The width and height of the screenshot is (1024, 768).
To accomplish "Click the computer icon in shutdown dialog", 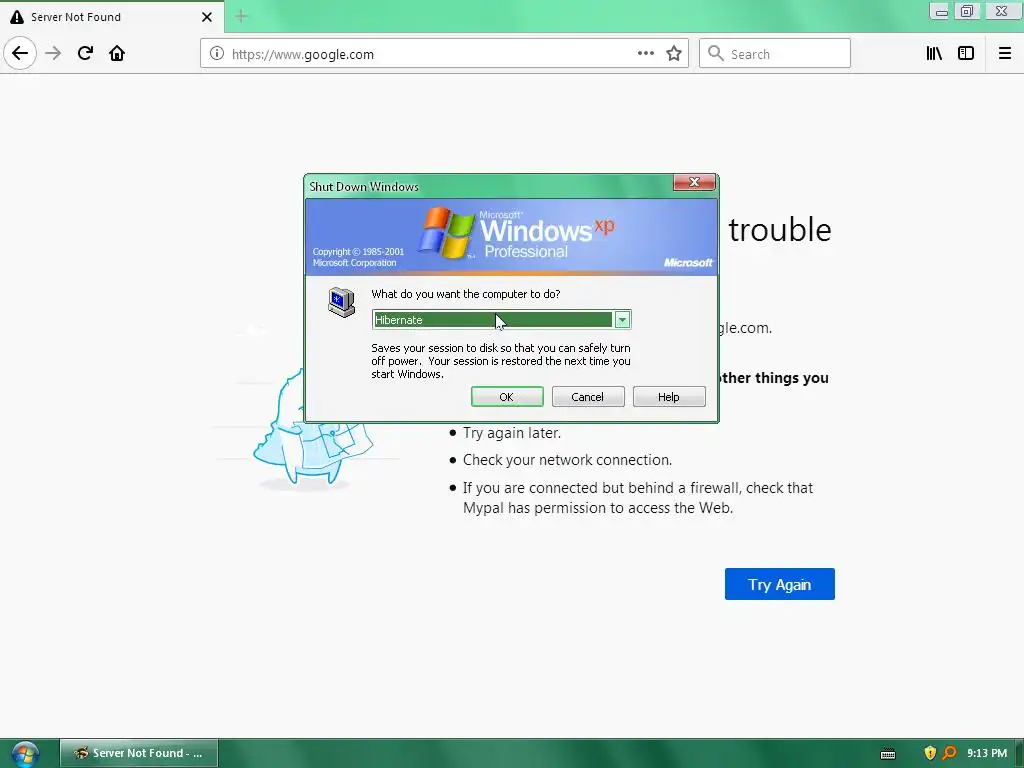I will click(342, 302).
